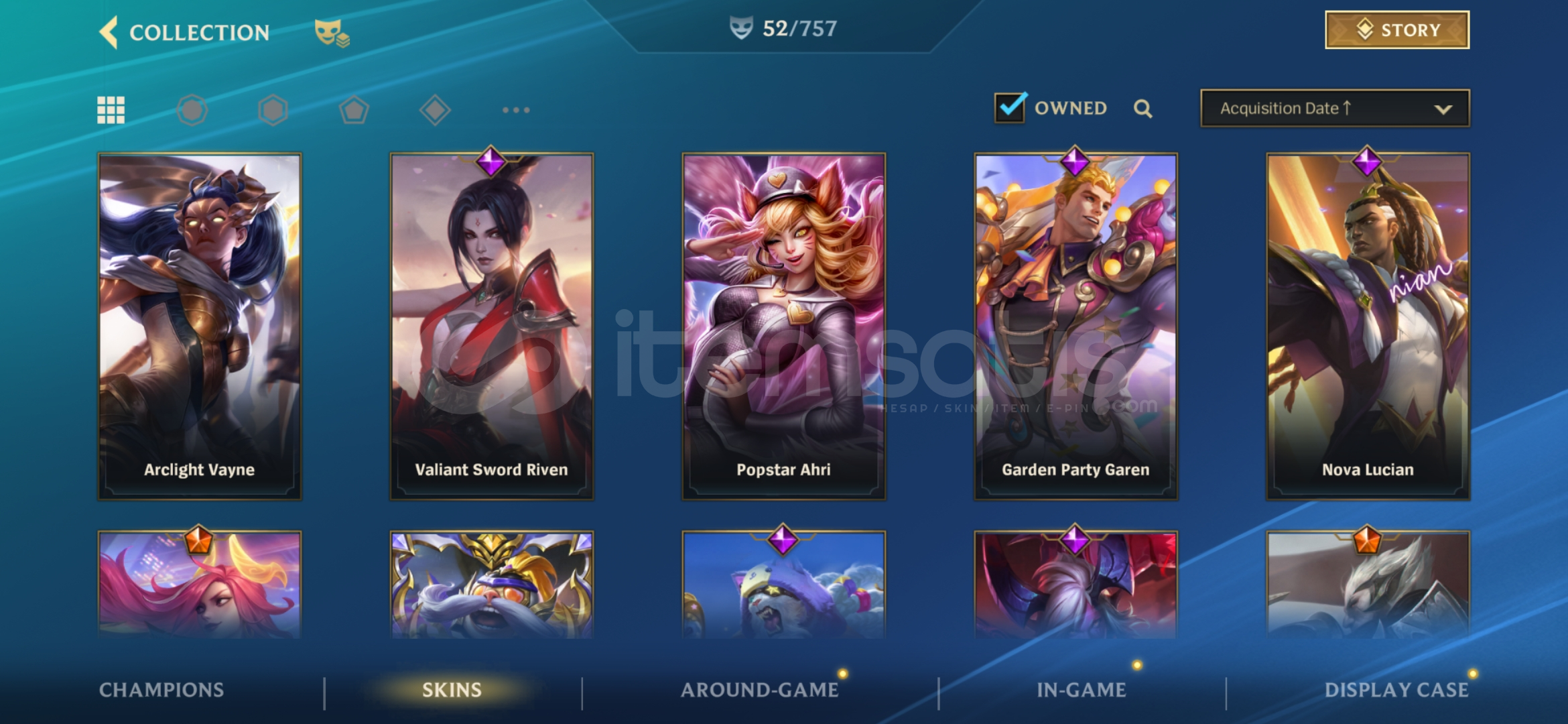Filter by the diamond rarity gem icon

click(x=435, y=110)
